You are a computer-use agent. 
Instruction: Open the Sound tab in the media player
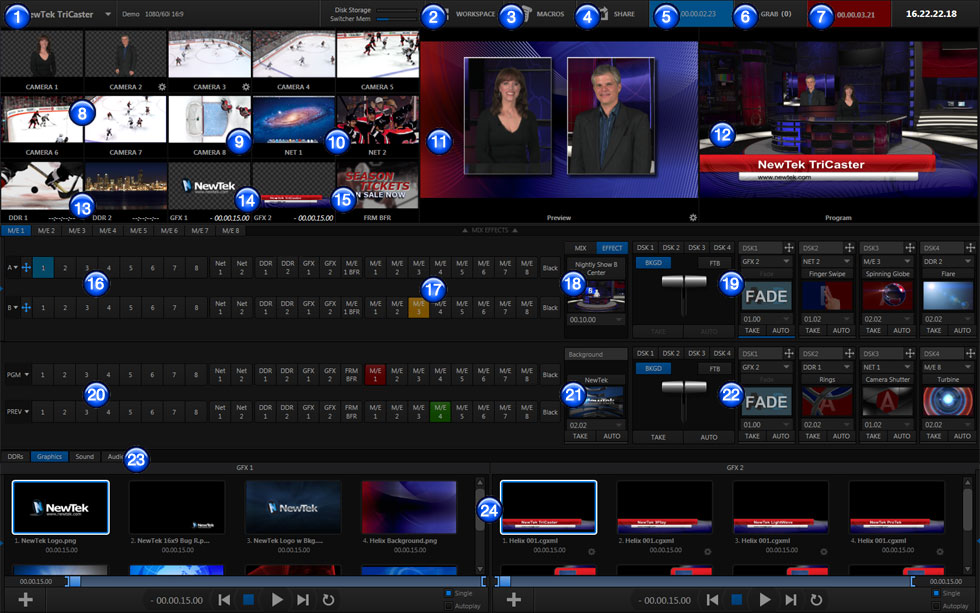click(84, 456)
